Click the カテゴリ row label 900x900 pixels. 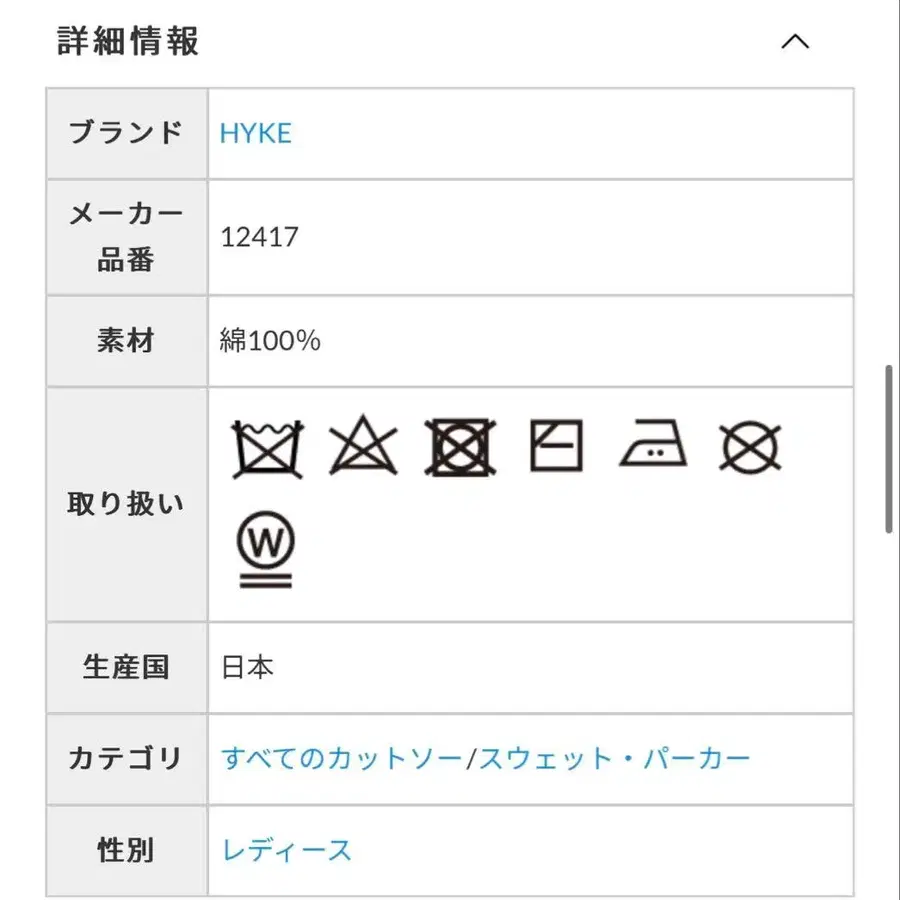click(x=126, y=758)
